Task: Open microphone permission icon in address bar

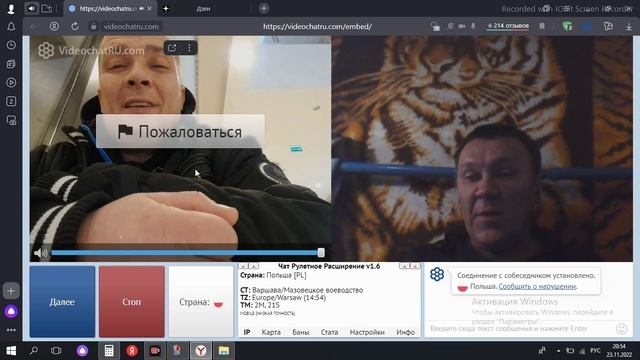Action: [x=473, y=27]
